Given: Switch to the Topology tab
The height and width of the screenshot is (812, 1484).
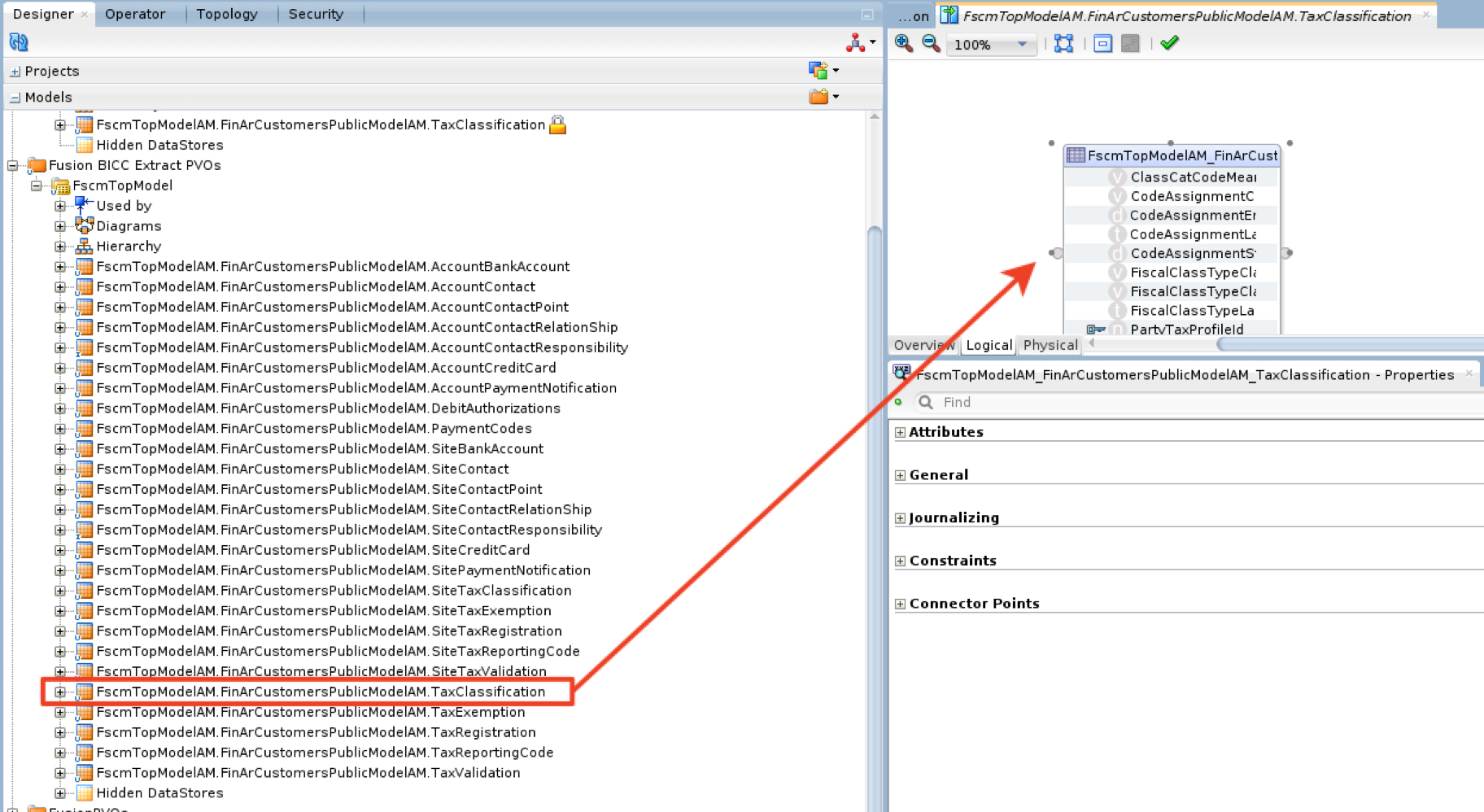Looking at the screenshot, I should (227, 14).
